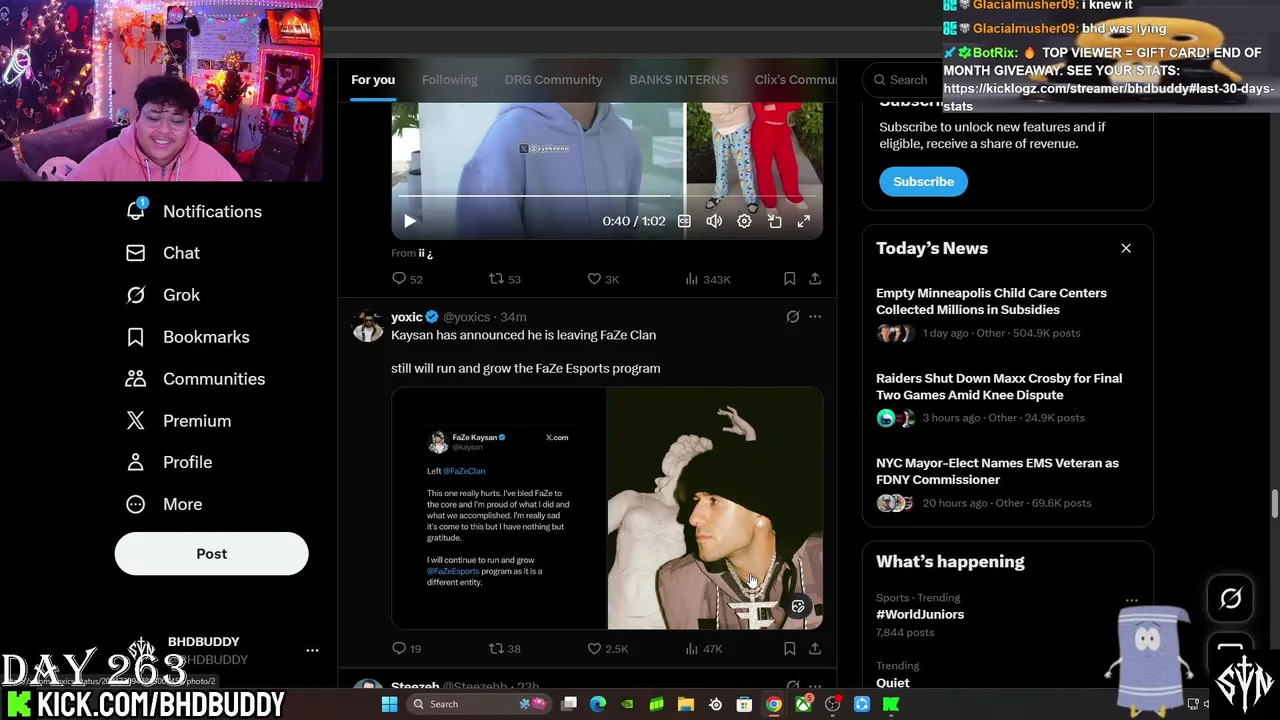Click the Windows taskbar search box
This screenshot has height=720, width=1280.
click(x=479, y=704)
